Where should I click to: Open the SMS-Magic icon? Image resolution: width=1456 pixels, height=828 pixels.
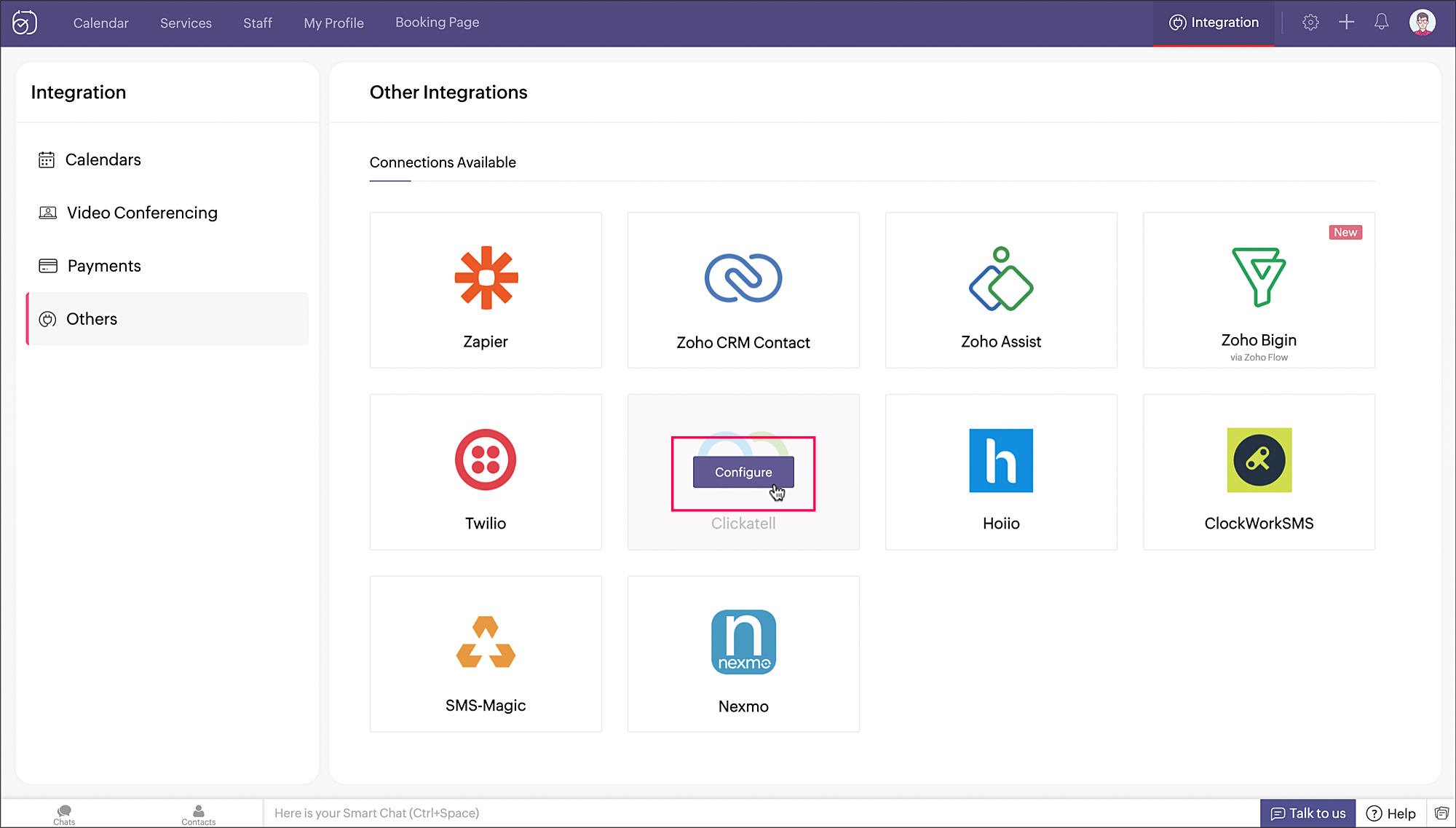point(486,642)
